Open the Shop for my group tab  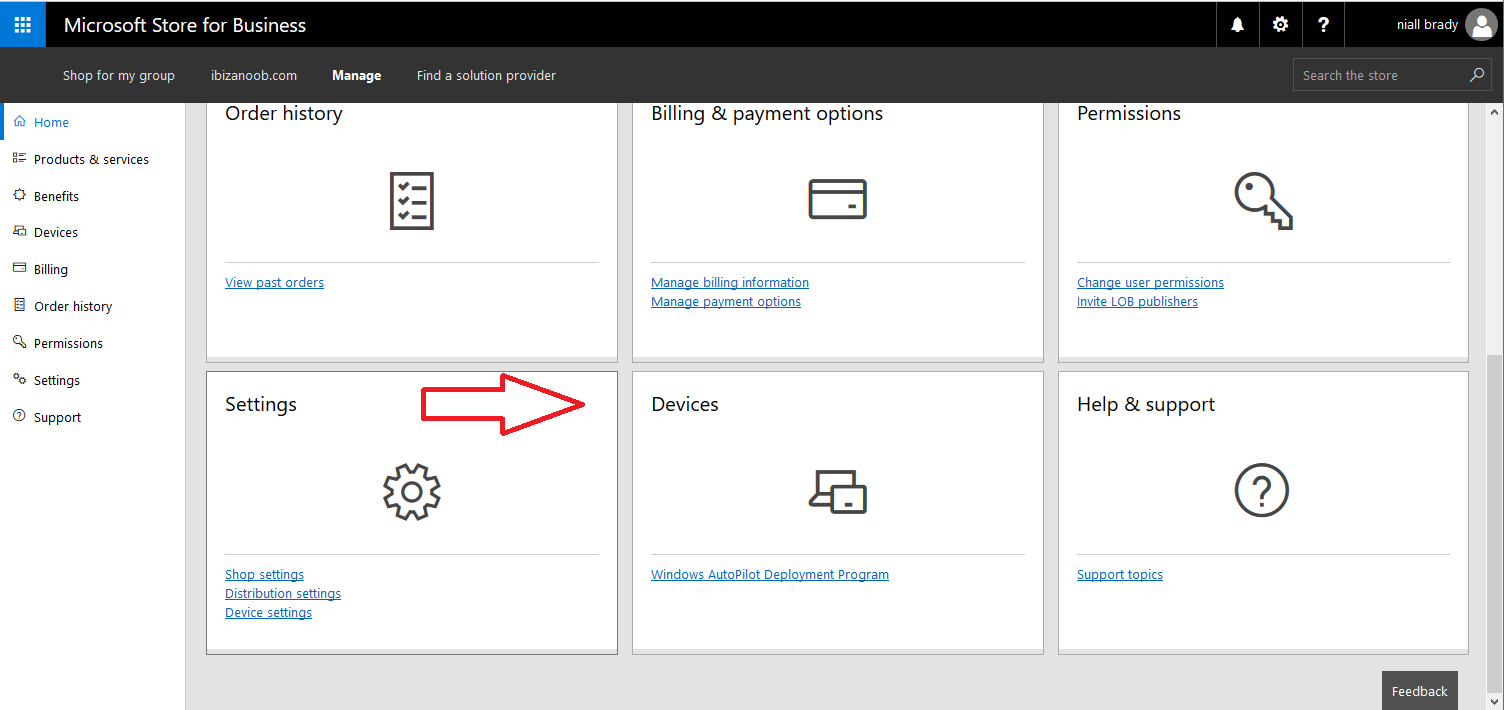pyautogui.click(x=119, y=75)
